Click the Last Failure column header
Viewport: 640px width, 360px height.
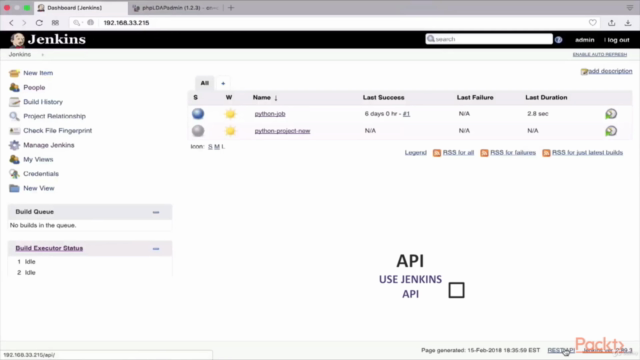pos(475,98)
